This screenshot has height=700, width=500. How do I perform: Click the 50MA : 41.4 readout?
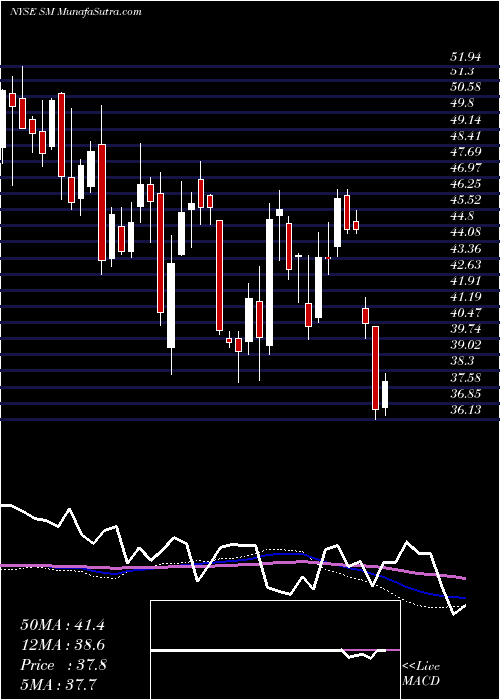tap(62, 625)
